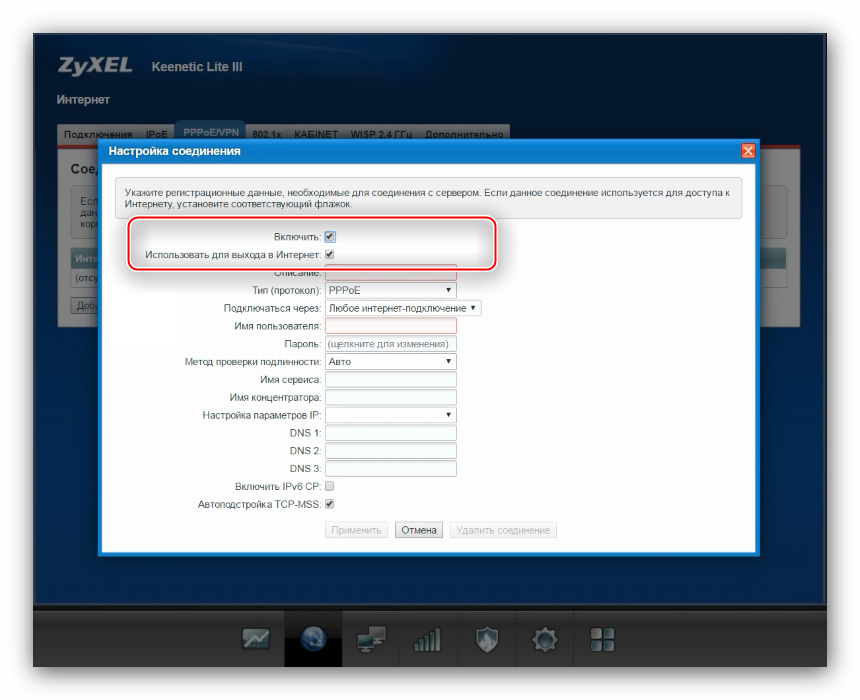Open the Тип (протокол) PPPoE dropdown
Viewport: 860px width, 700px height.
coord(391,290)
